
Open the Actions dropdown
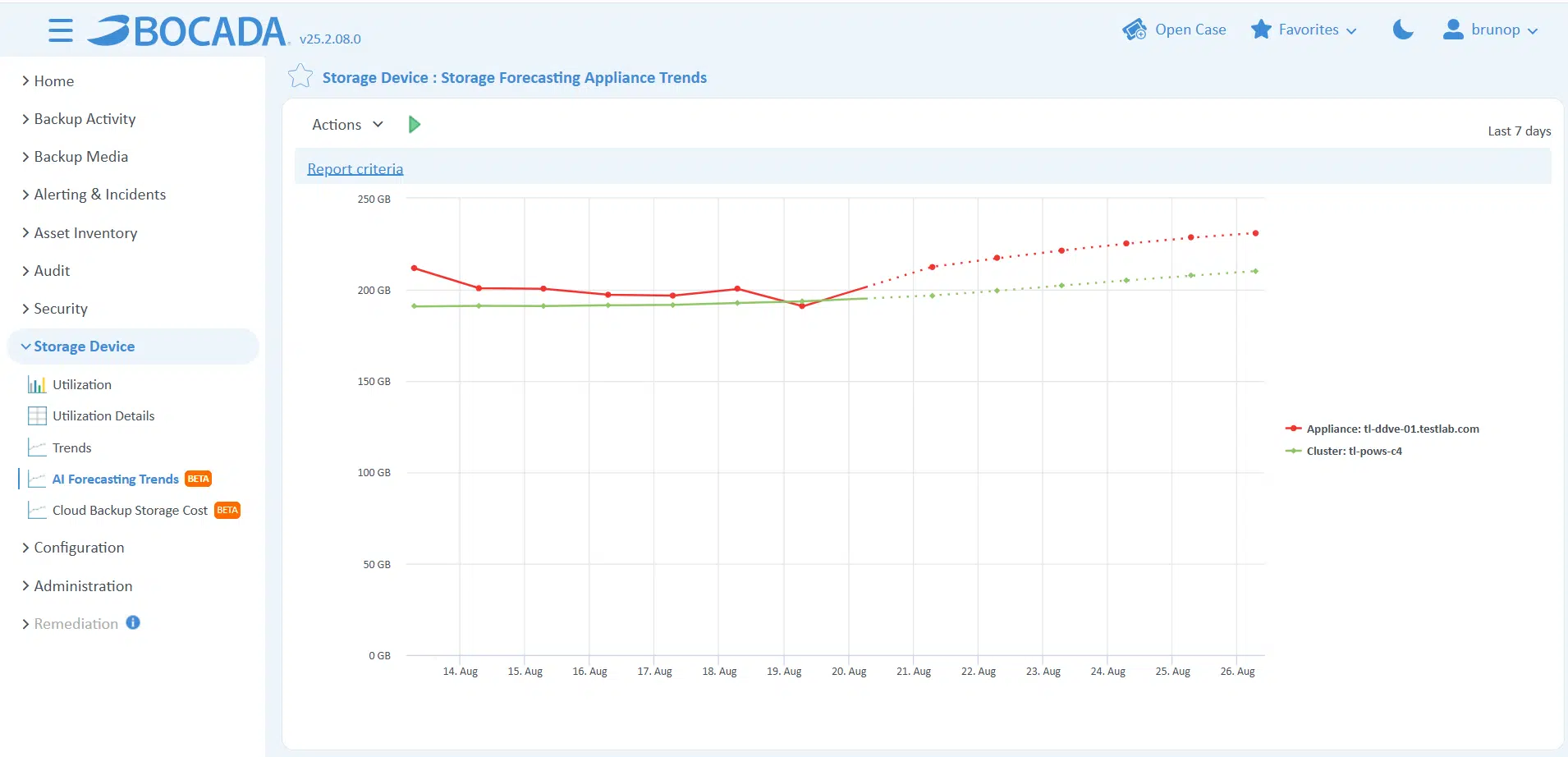pyautogui.click(x=347, y=125)
